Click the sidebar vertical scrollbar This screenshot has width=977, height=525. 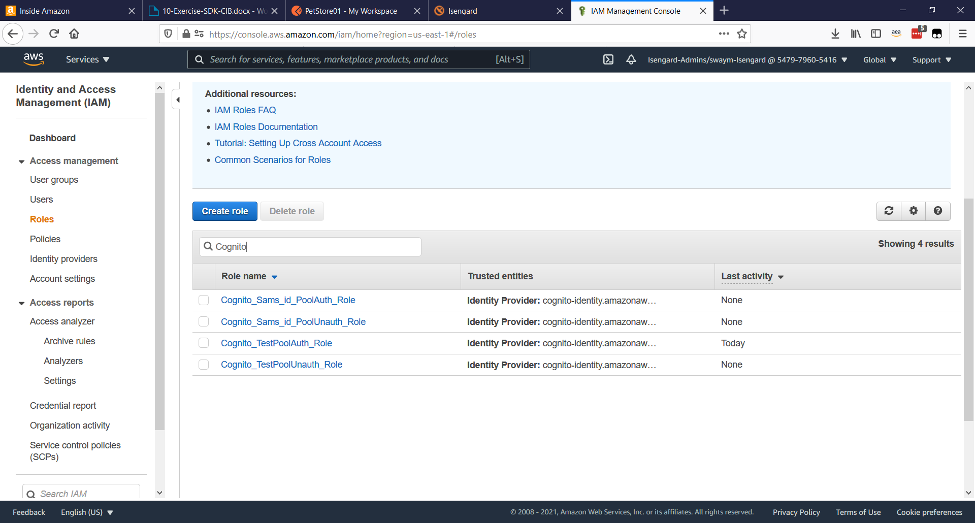pyautogui.click(x=160, y=262)
